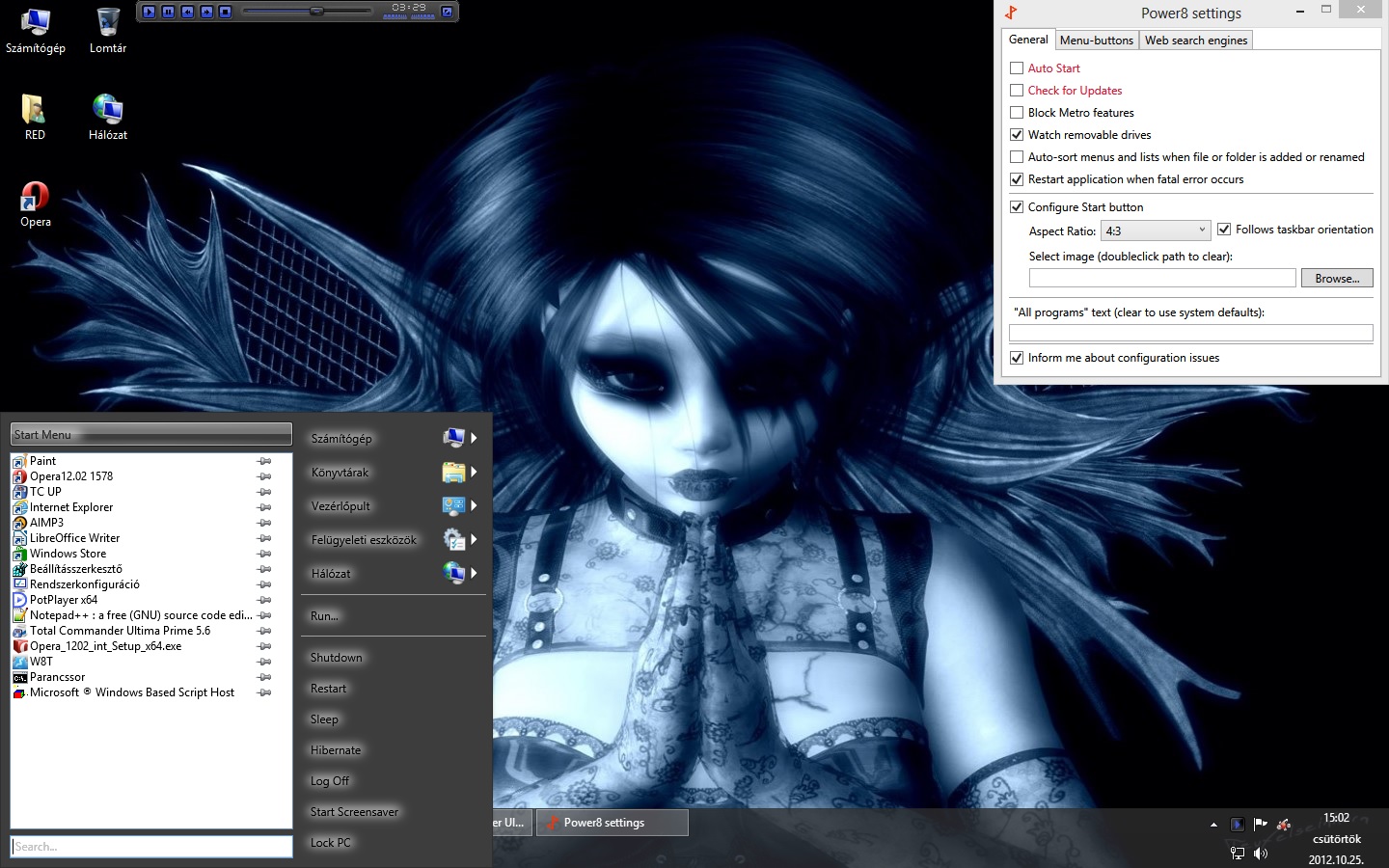Click the pin icon next to Paint
This screenshot has width=1389, height=868.
264,461
